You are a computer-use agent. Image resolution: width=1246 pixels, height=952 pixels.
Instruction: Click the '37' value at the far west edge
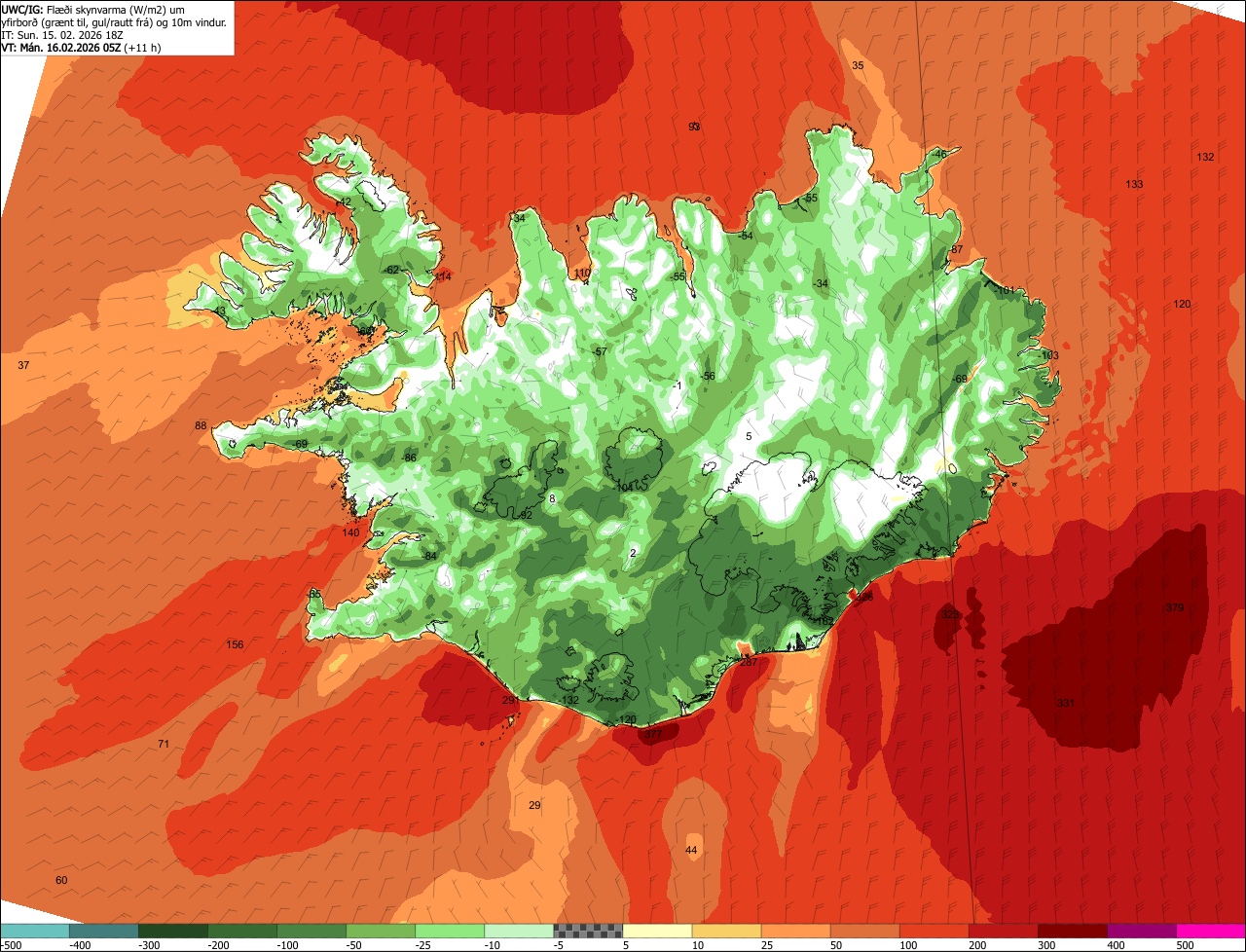tap(23, 365)
